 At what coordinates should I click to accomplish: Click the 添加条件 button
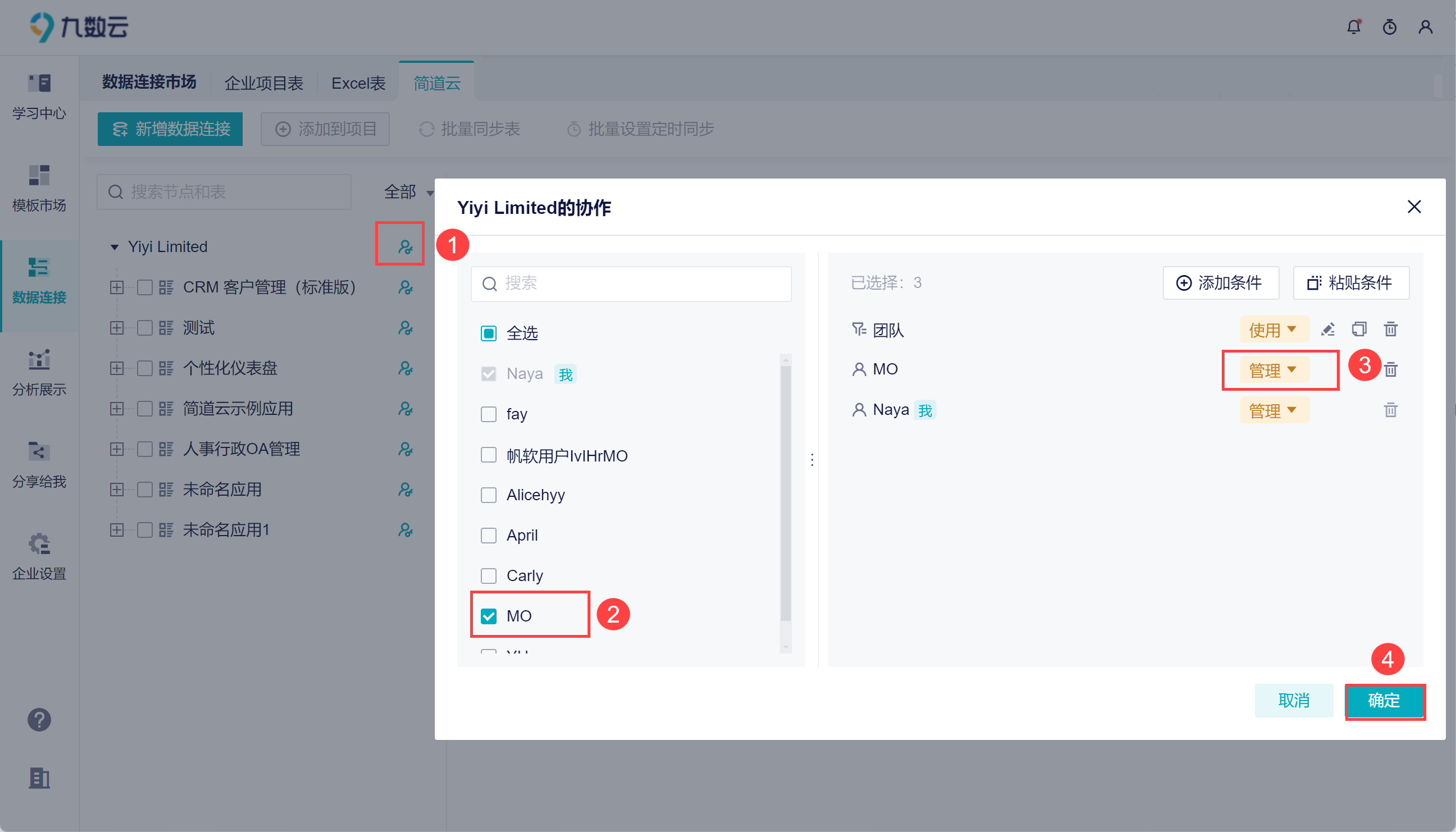1220,283
